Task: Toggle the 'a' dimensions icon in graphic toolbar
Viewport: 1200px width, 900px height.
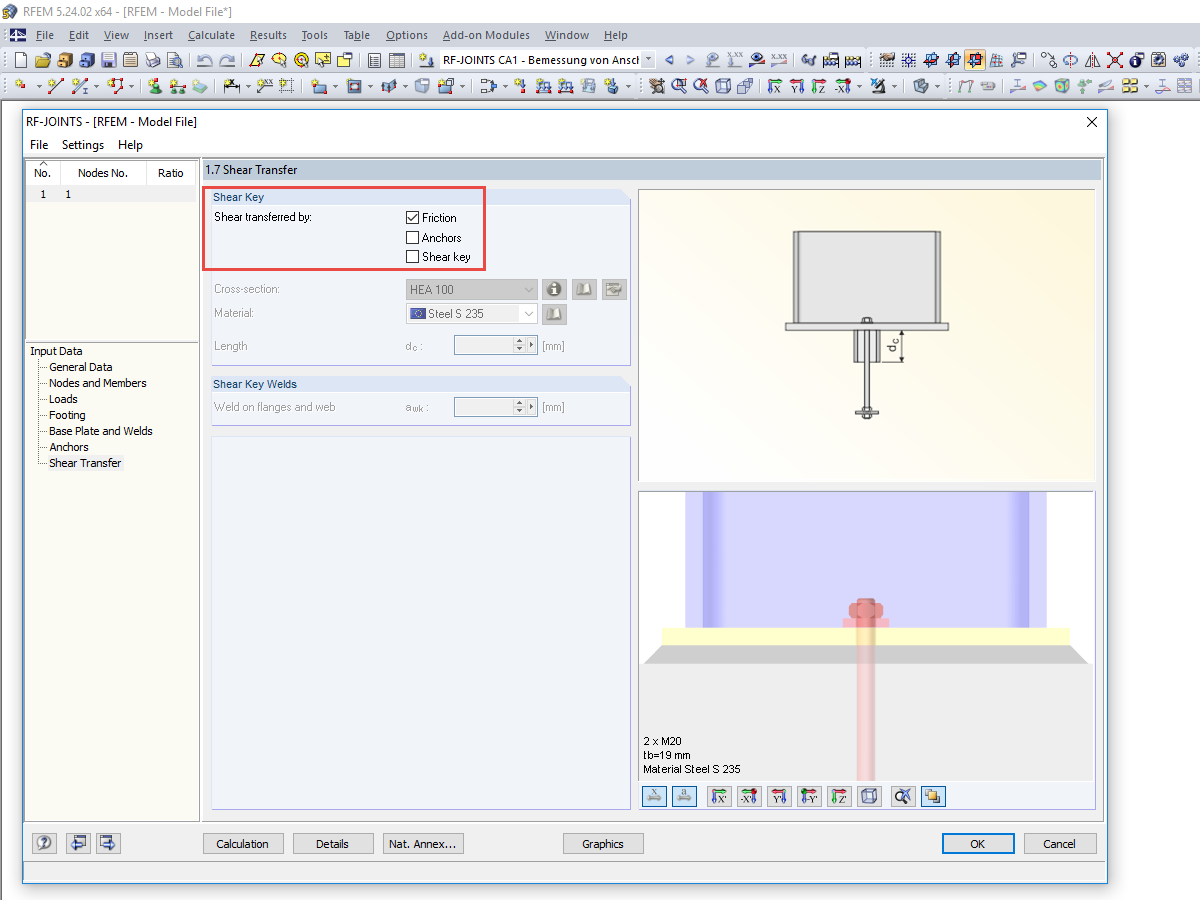Action: pos(685,797)
